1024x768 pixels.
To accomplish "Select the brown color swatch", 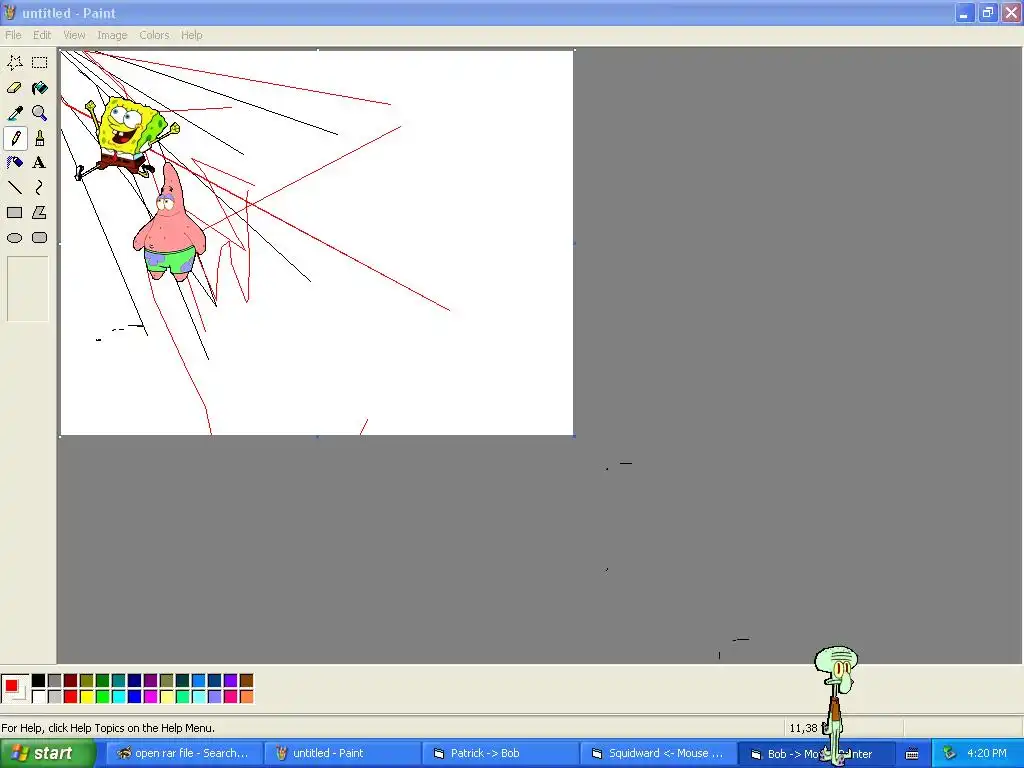I will (x=246, y=681).
